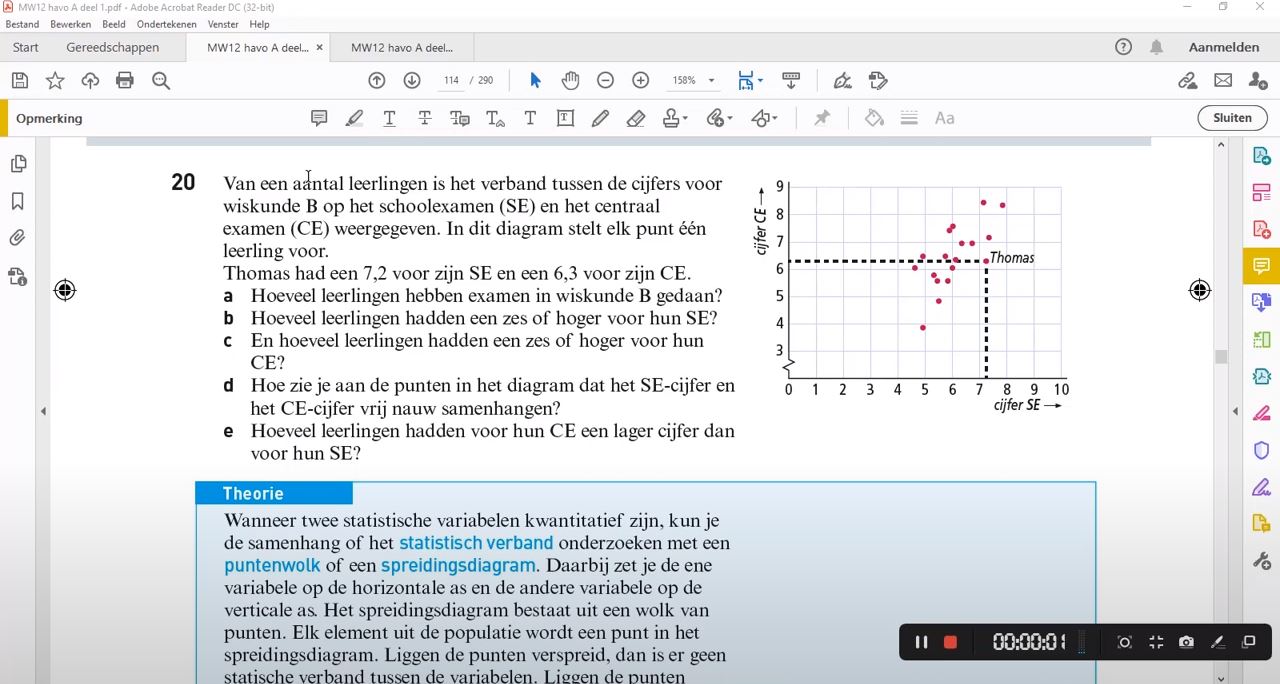Viewport: 1280px width, 684px height.
Task: Open the yellow Comment tool in right pane
Action: tap(1262, 266)
